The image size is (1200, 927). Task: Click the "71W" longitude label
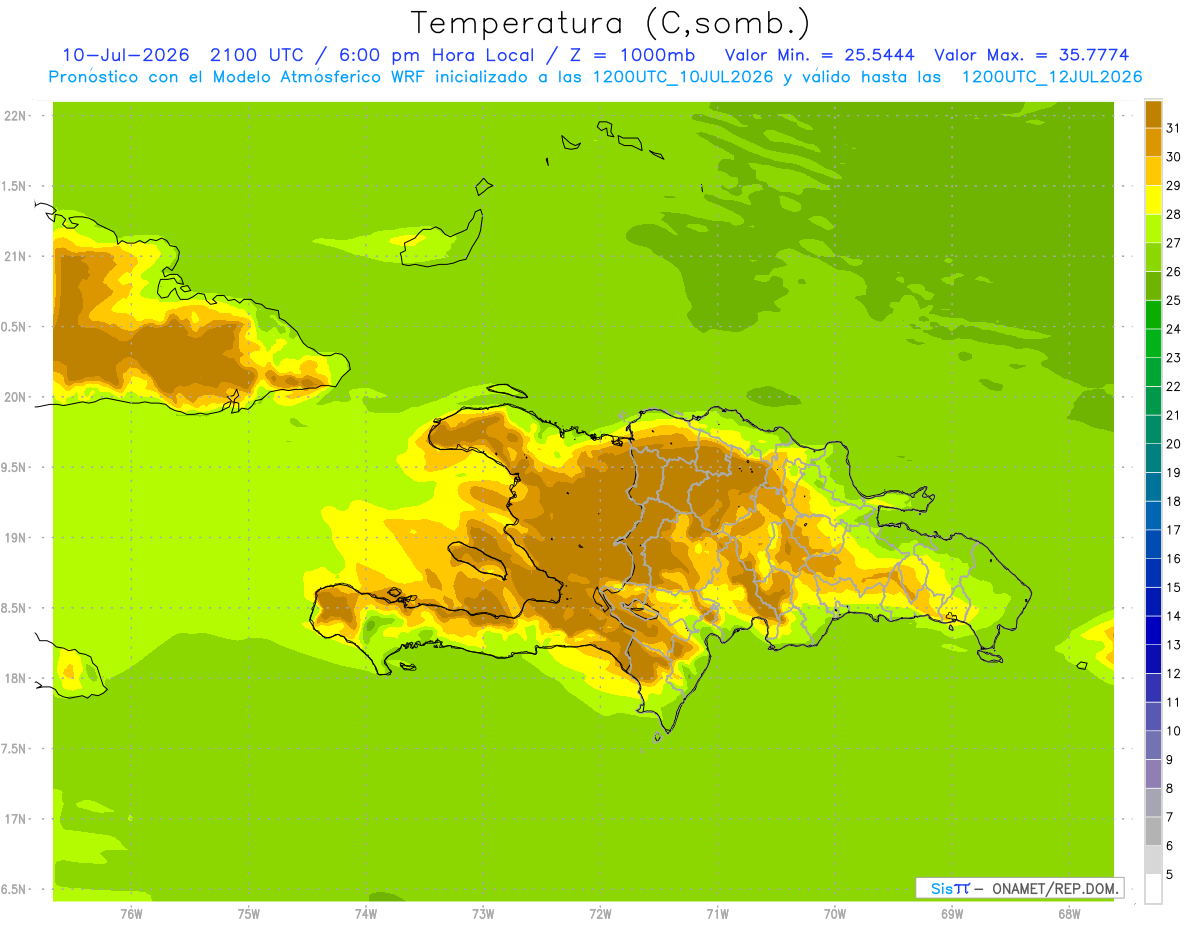[x=717, y=913]
